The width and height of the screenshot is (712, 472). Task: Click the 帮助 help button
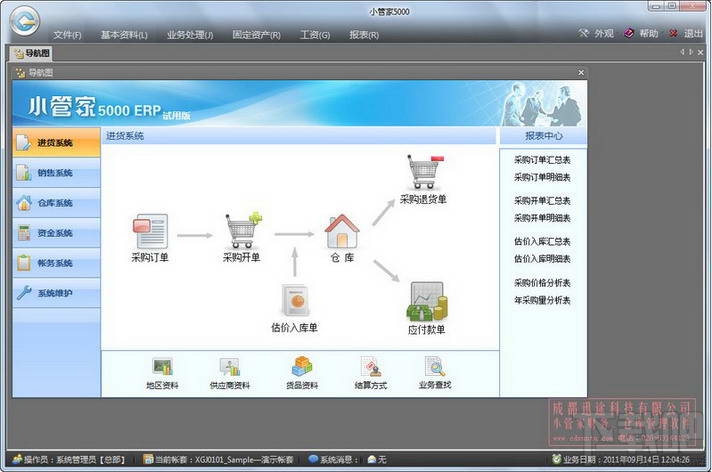[x=641, y=34]
